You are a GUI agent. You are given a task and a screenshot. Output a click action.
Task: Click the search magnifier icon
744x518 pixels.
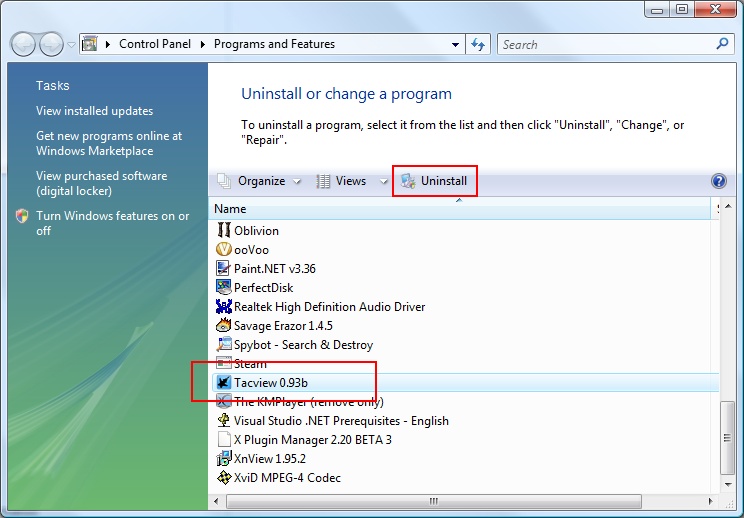722,44
